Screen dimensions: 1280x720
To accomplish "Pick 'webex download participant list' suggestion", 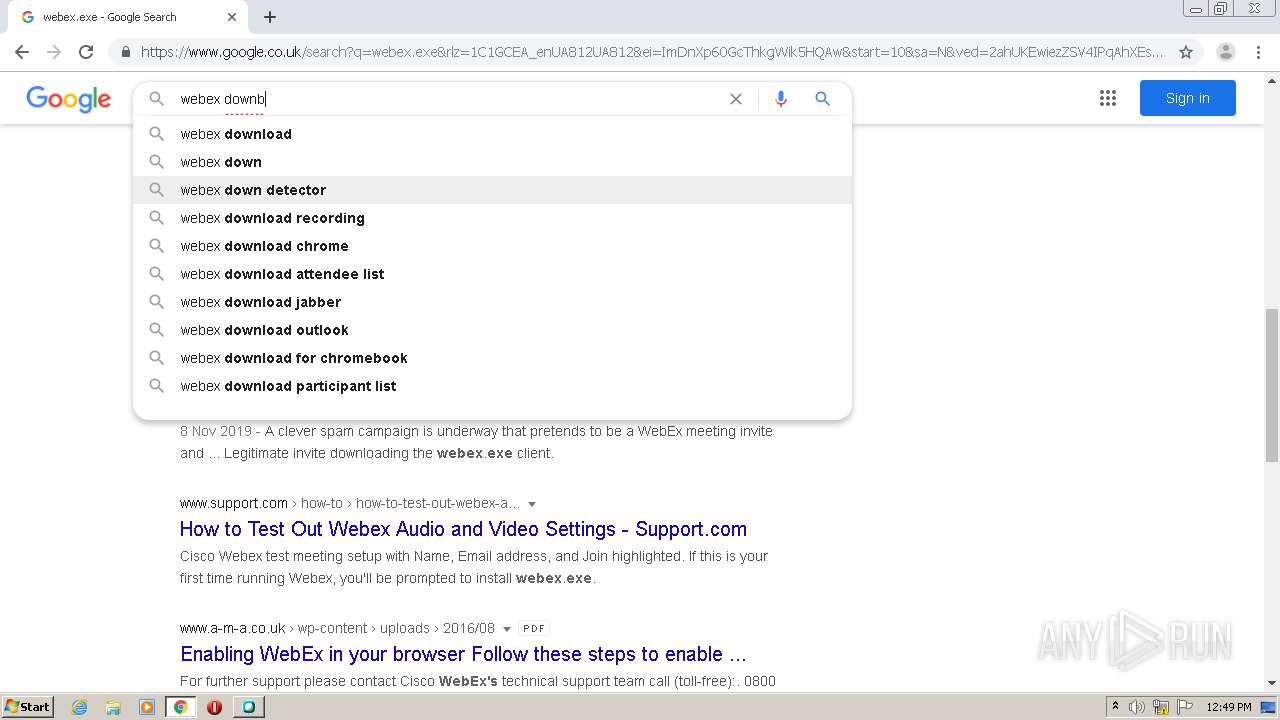I will tap(492, 386).
